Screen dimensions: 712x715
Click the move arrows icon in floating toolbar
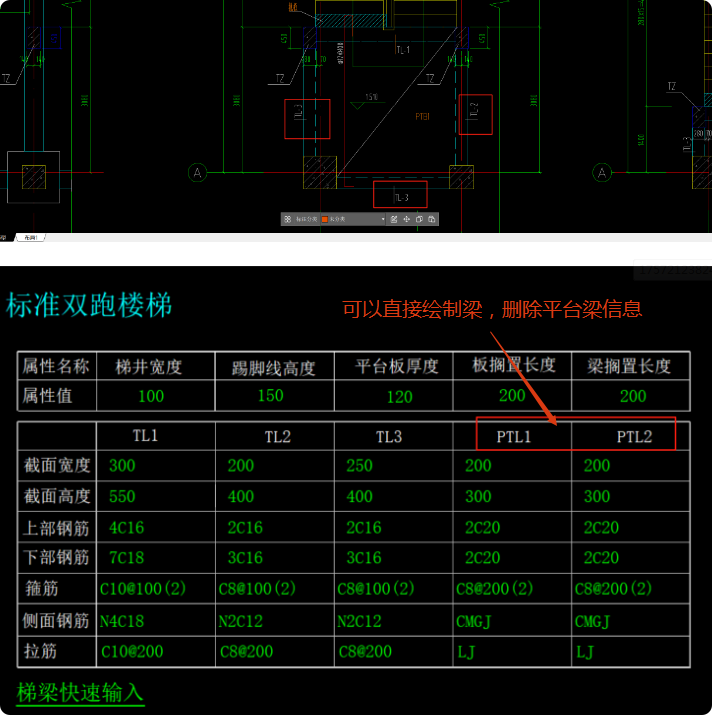406,219
